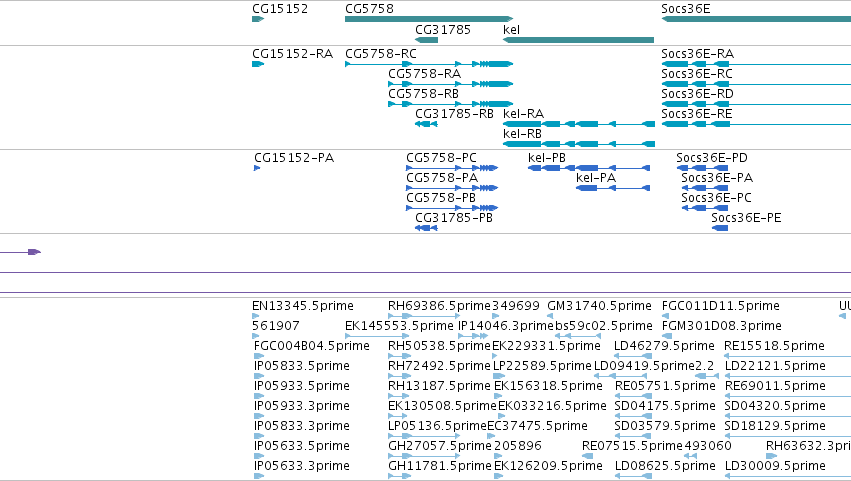Select transcript CG31785-RB
Viewport: 851px width, 481px height.
(454, 114)
